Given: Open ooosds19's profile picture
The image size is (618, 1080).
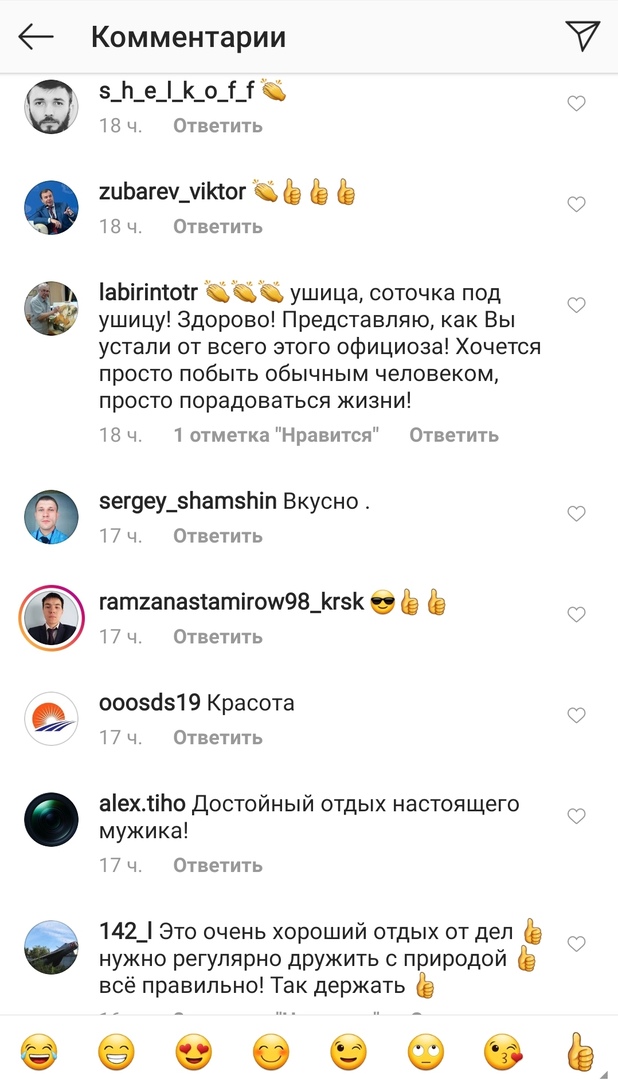Looking at the screenshot, I should 52,719.
